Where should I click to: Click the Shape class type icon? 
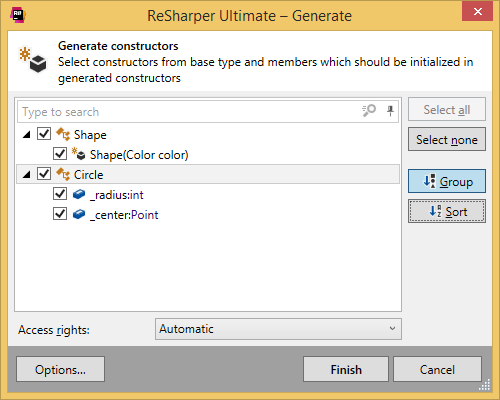tap(63, 134)
